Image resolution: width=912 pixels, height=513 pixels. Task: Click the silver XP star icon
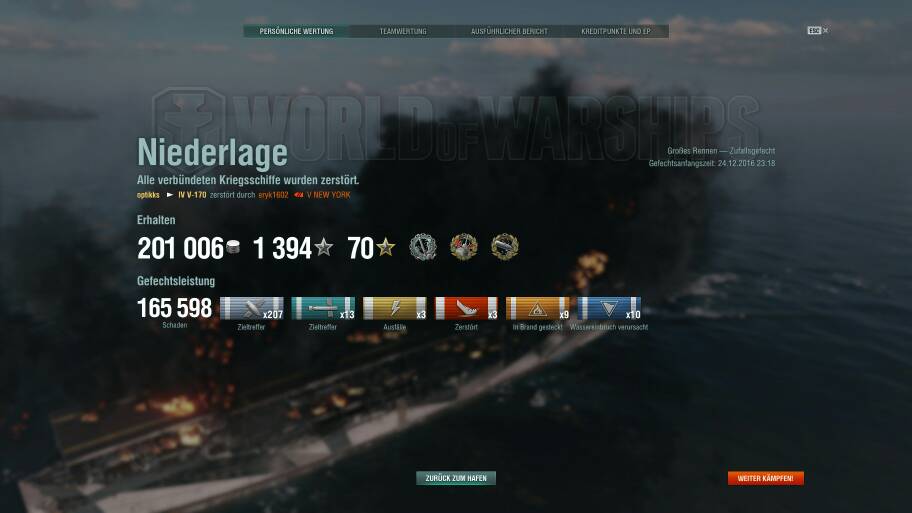point(324,247)
